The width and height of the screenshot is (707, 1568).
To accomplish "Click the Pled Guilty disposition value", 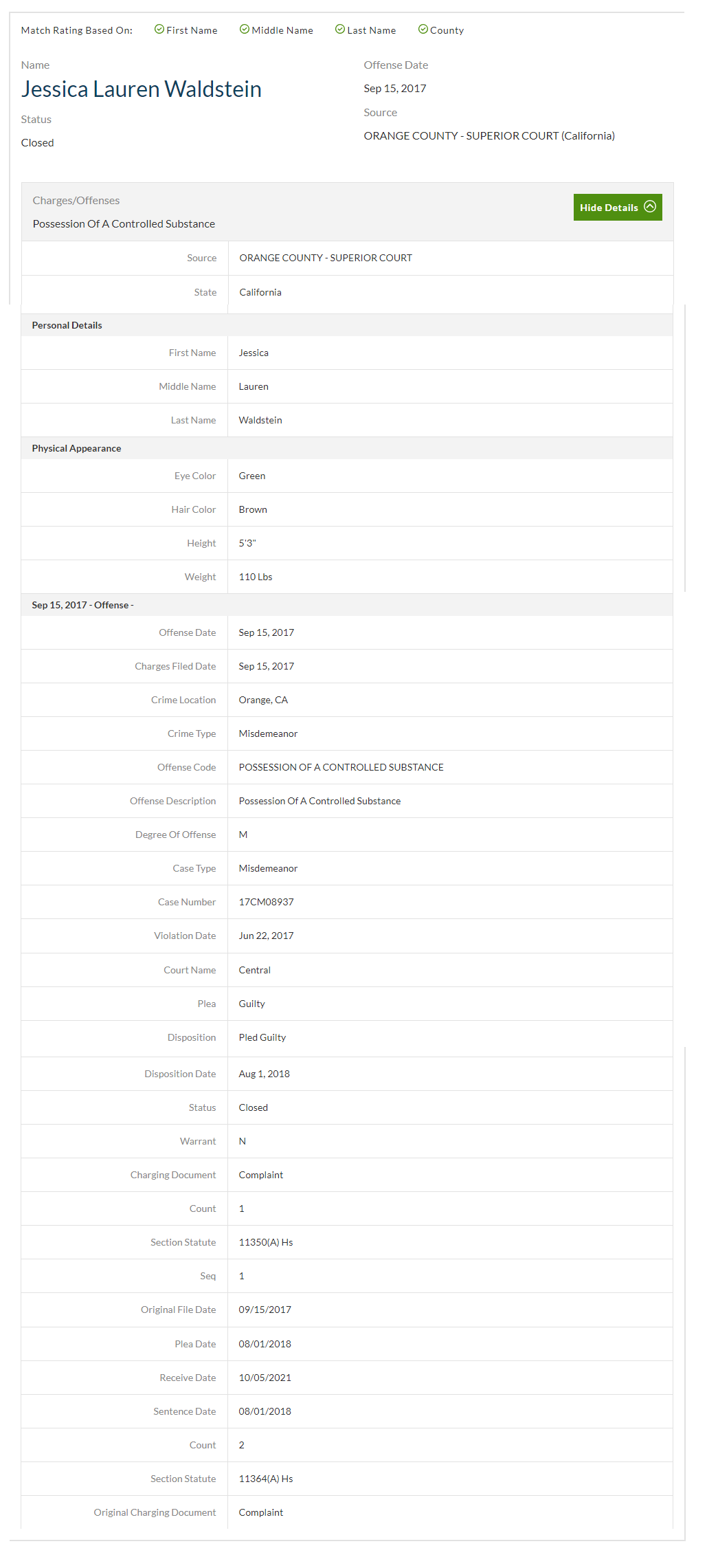I will (262, 1037).
